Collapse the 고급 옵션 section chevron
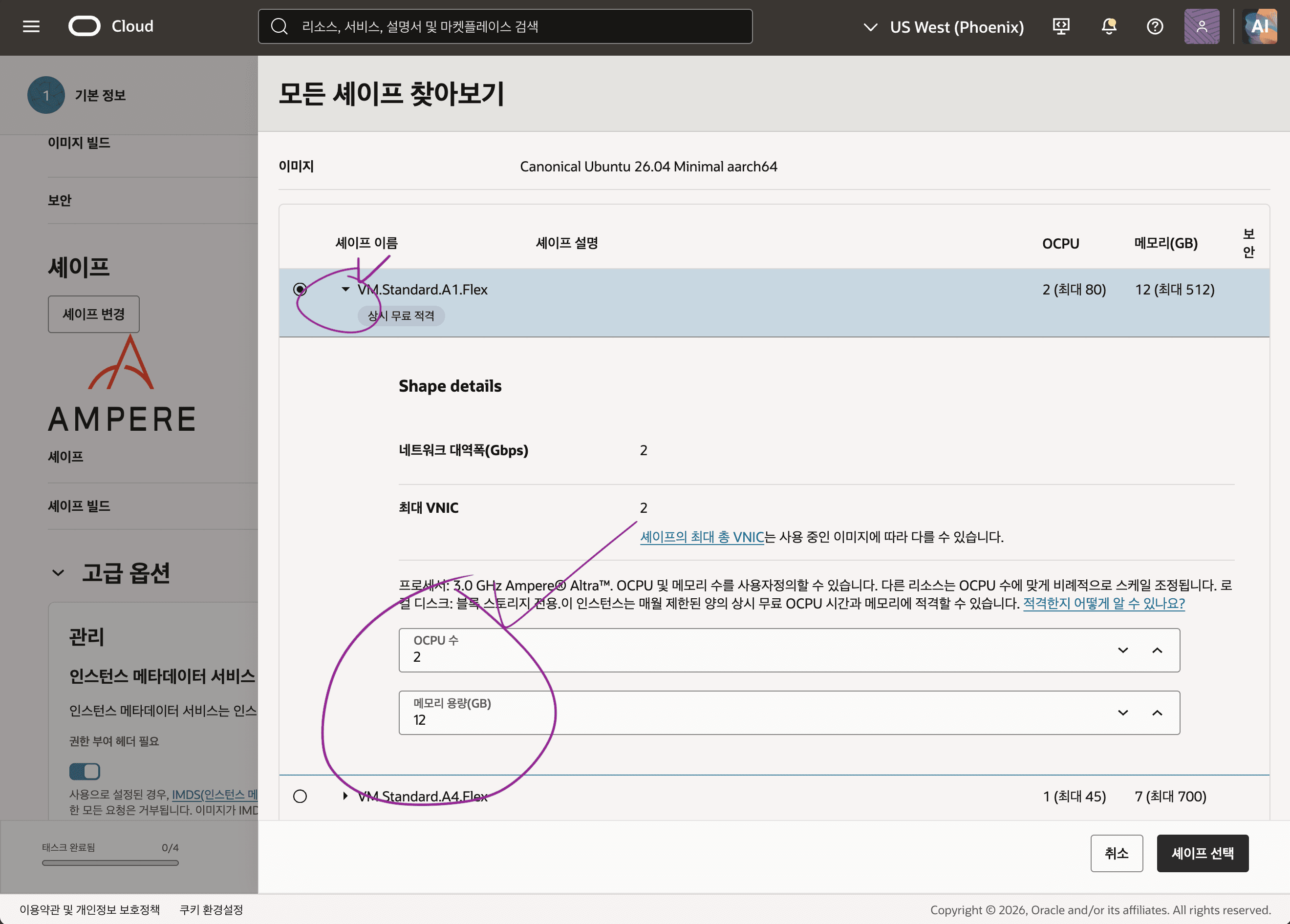The height and width of the screenshot is (924, 1290). pos(58,572)
